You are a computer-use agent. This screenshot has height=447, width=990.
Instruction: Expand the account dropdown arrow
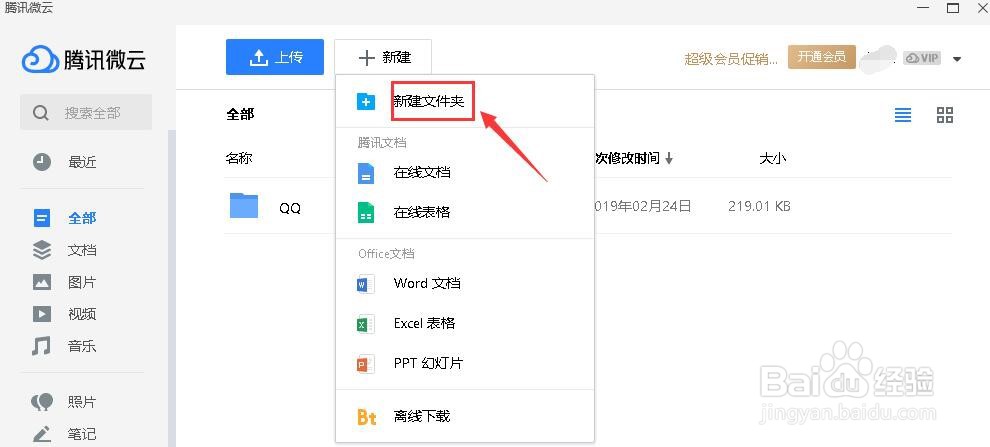(957, 59)
